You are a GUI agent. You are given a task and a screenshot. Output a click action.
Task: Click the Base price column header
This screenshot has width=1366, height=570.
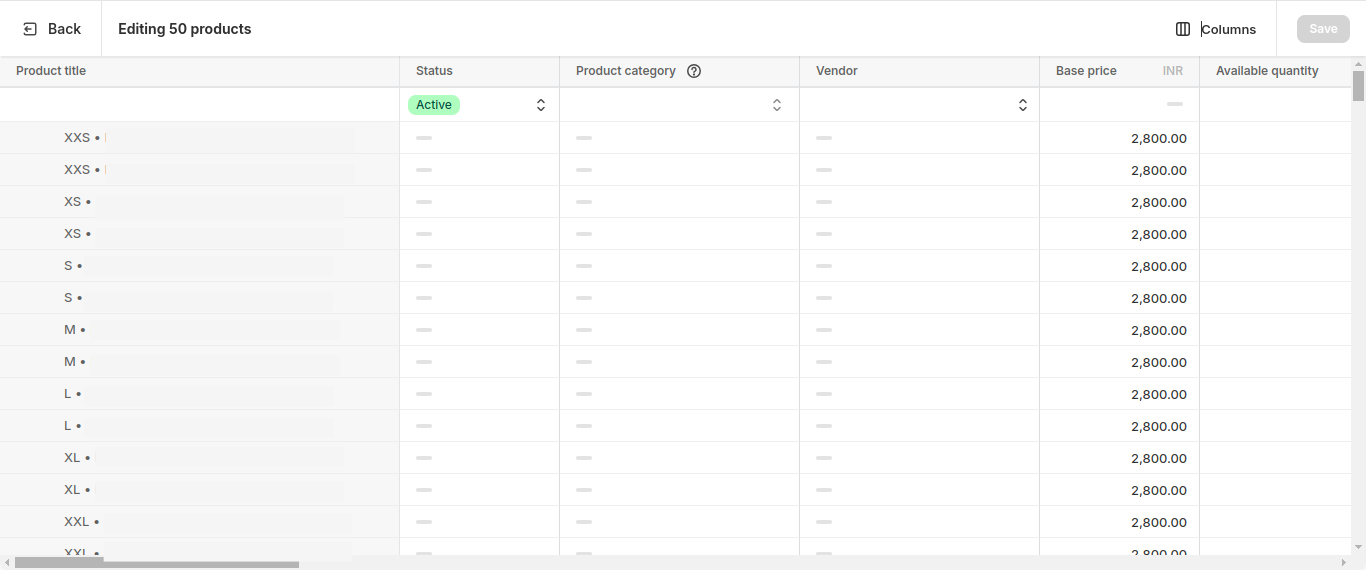(1086, 71)
